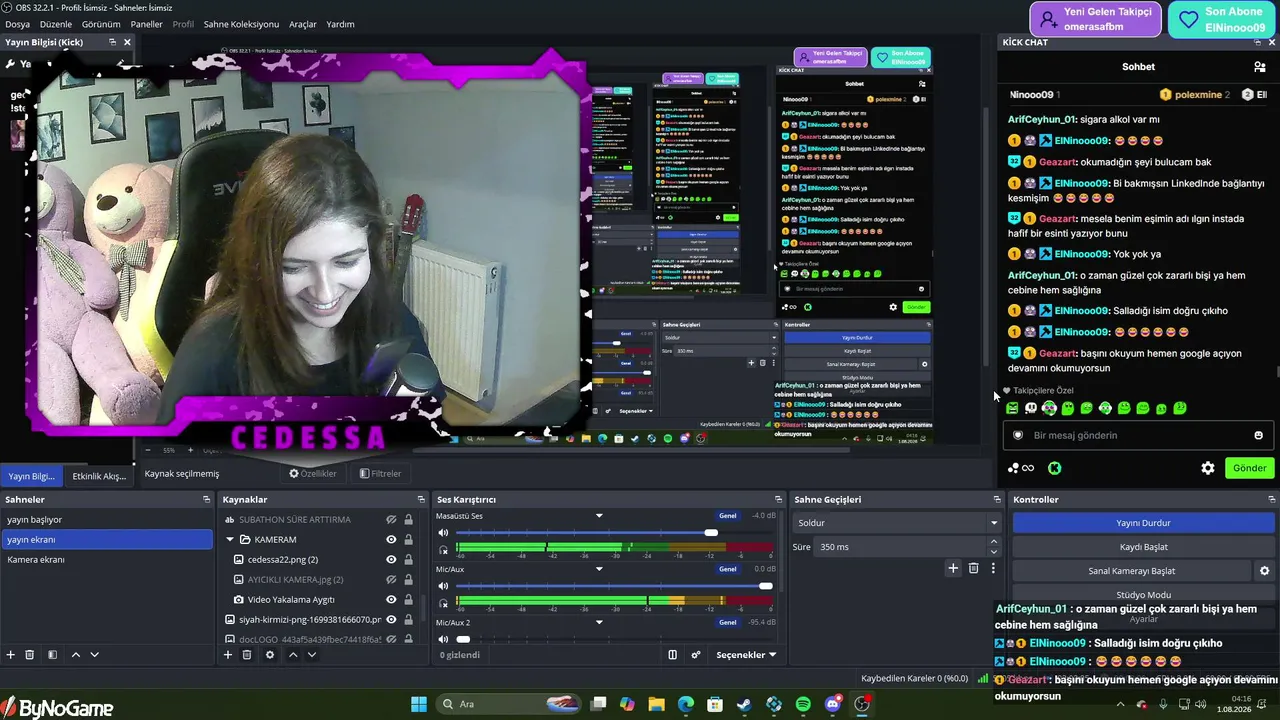Undock the Sahneler panel
The width and height of the screenshot is (1280, 720).
click(x=206, y=499)
